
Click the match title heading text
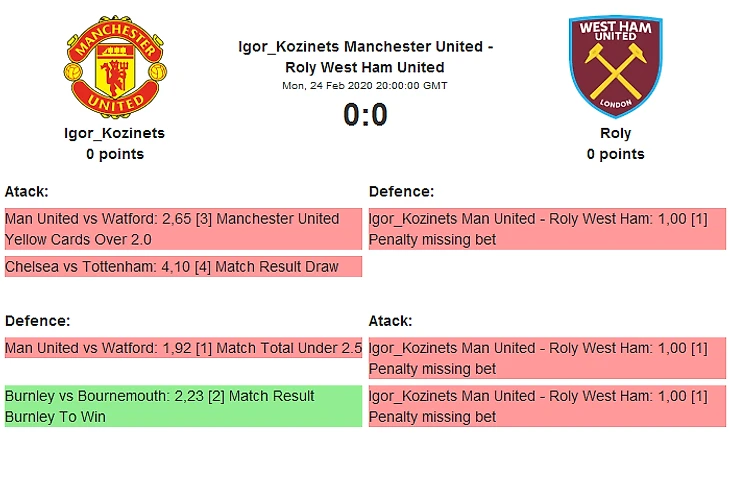click(365, 57)
